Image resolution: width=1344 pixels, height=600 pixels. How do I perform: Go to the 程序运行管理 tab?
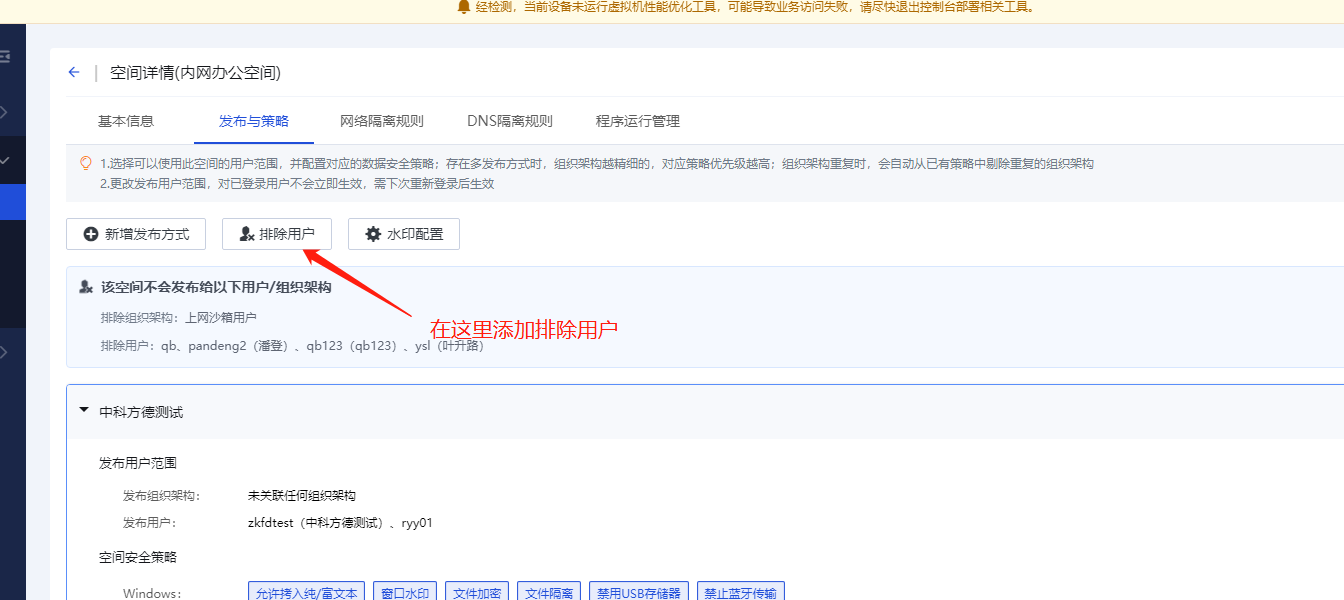coord(637,121)
